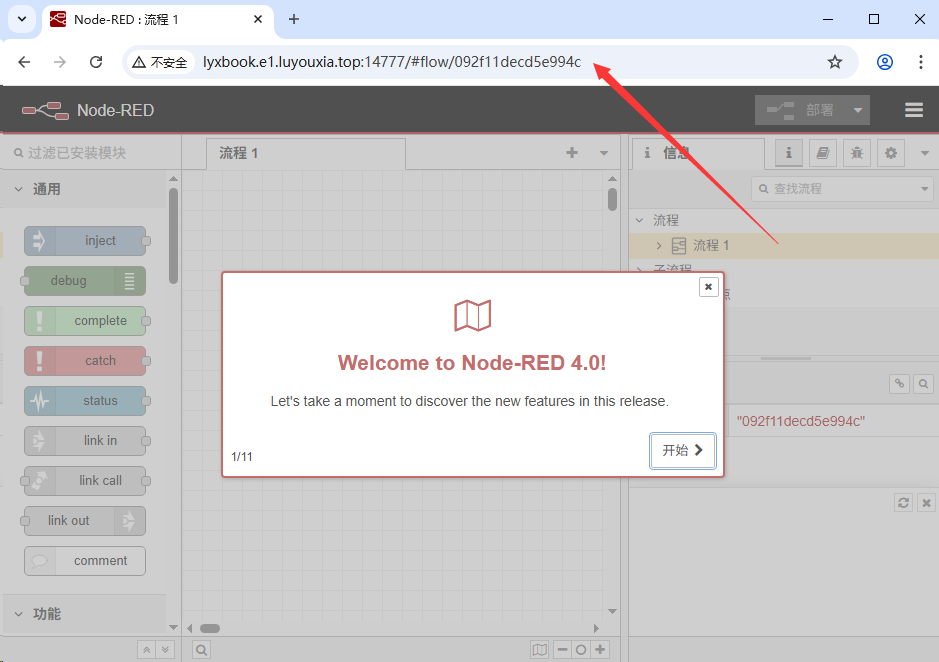Select the catch node in palette
The image size is (939, 662).
pyautogui.click(x=85, y=361)
